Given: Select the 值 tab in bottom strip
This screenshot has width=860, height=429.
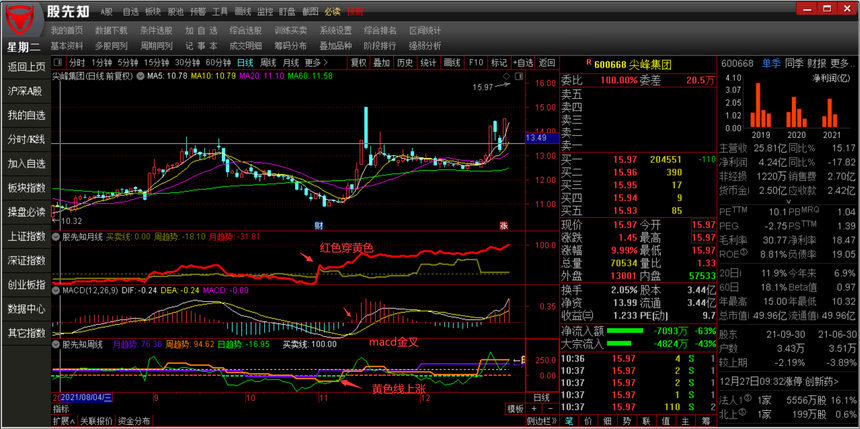Looking at the screenshot, I should click(x=666, y=421).
